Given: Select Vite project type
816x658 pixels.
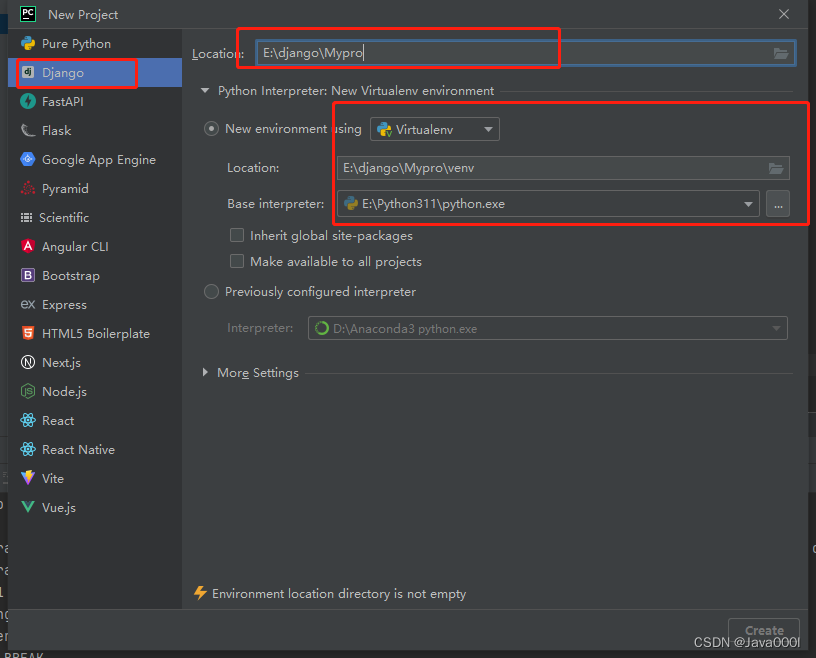Looking at the screenshot, I should [95, 478].
